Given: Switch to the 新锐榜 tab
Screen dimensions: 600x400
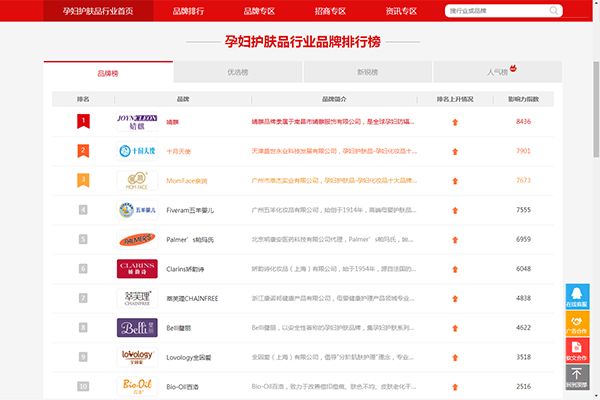Looking at the screenshot, I should tap(367, 72).
